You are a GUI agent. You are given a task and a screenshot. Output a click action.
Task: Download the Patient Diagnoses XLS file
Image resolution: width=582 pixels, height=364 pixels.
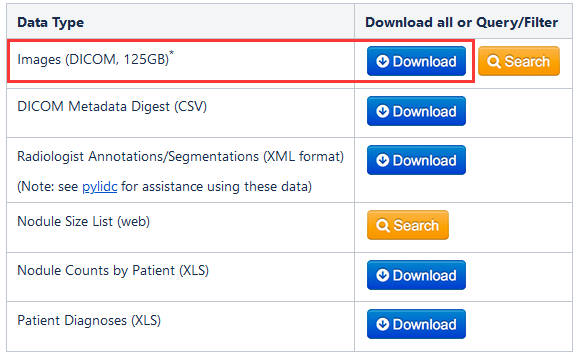[416, 324]
